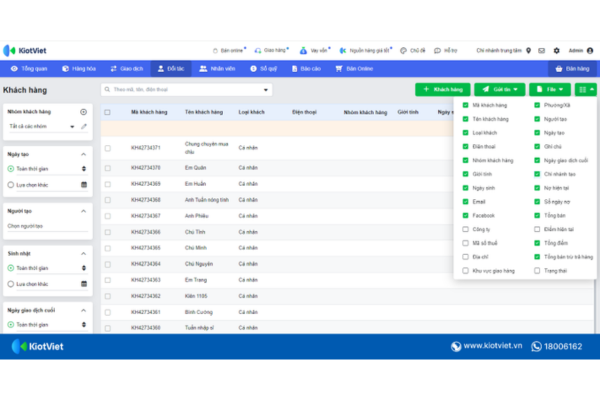The image size is (600, 400).
Task: Open the settings gear icon
Action: 556,51
